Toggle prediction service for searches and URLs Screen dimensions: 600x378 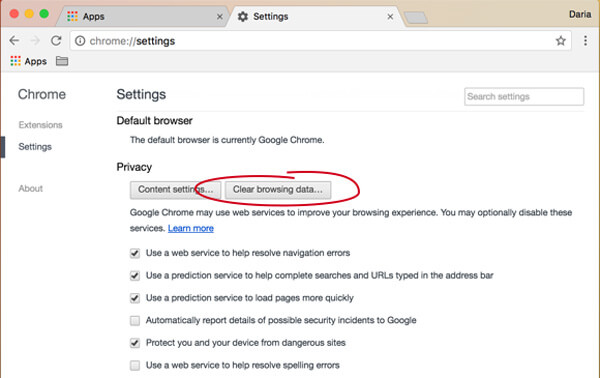[135, 275]
